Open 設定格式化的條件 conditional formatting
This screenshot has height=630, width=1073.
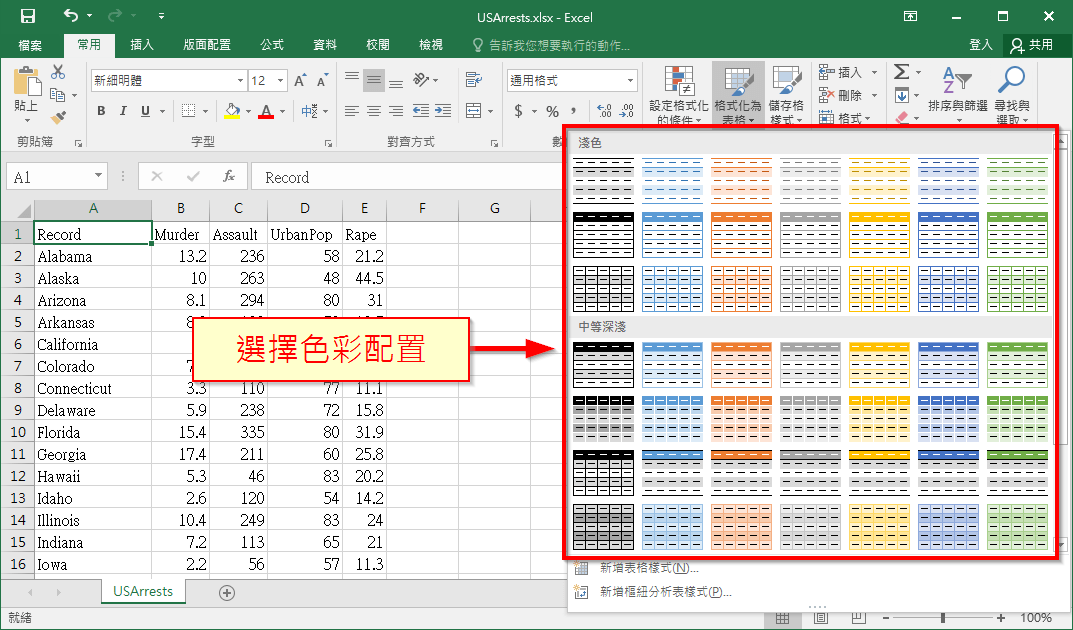679,93
